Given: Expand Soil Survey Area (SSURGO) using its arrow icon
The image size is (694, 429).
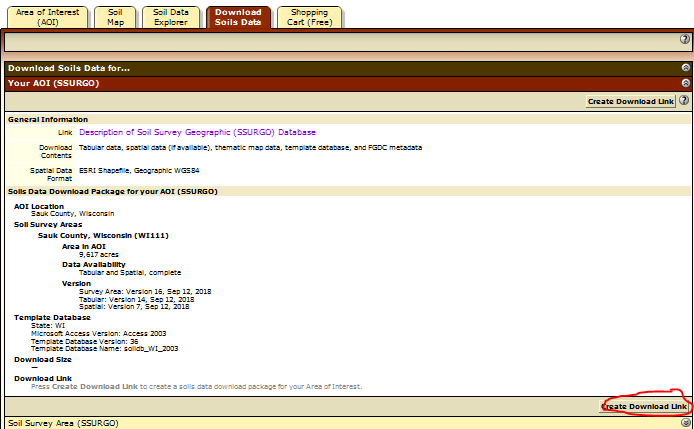Looking at the screenshot, I should click(685, 423).
